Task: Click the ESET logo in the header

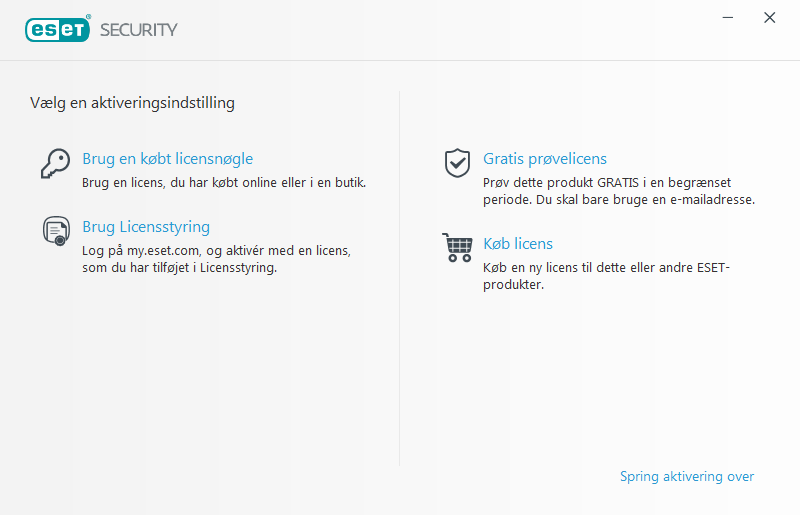Action: click(x=58, y=29)
